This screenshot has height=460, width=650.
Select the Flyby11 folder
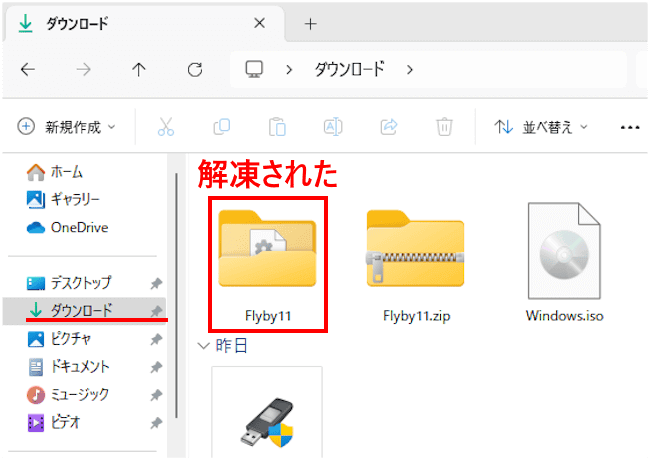[x=267, y=264]
